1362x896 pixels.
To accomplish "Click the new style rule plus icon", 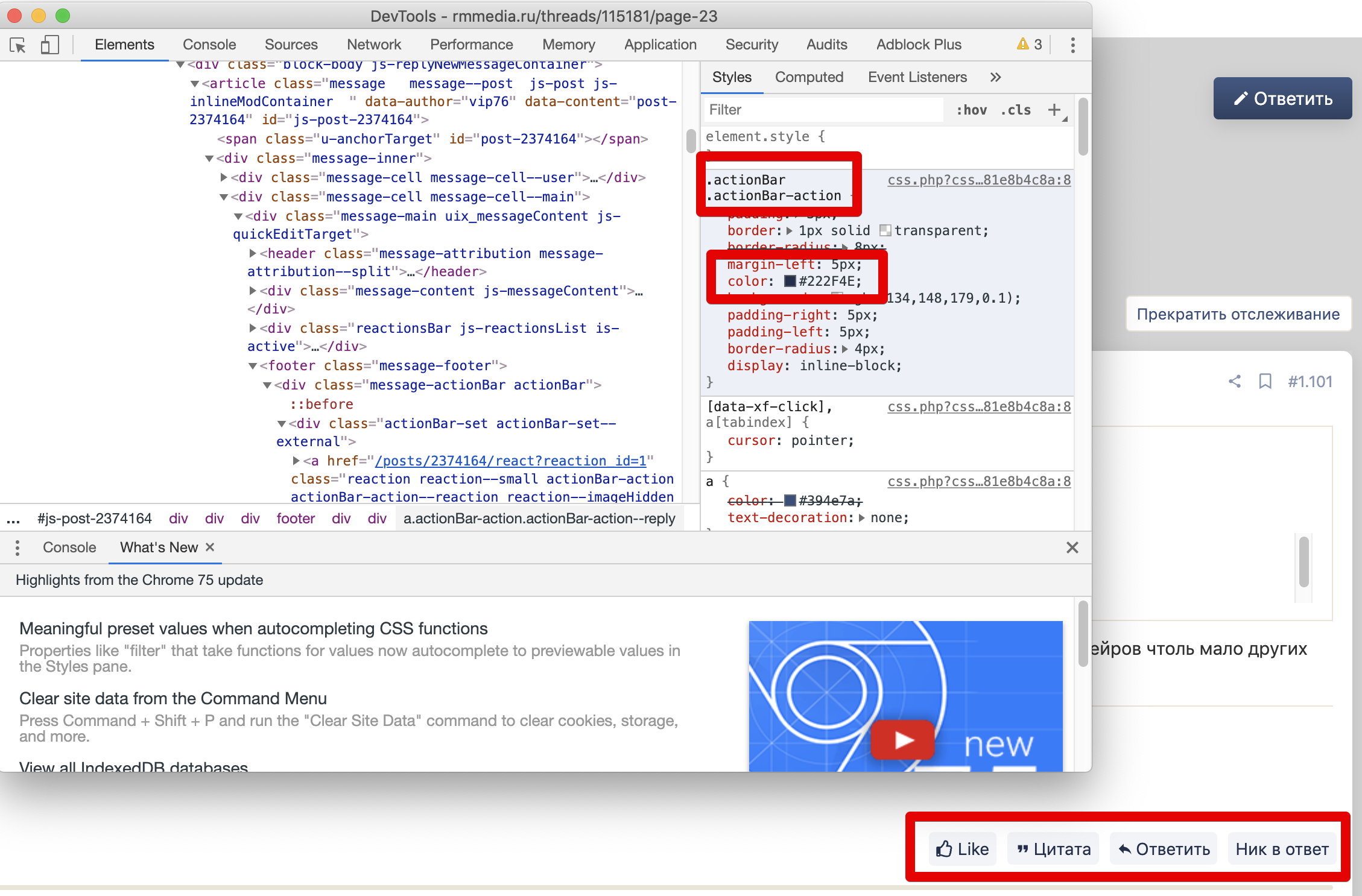I will coord(1054,110).
